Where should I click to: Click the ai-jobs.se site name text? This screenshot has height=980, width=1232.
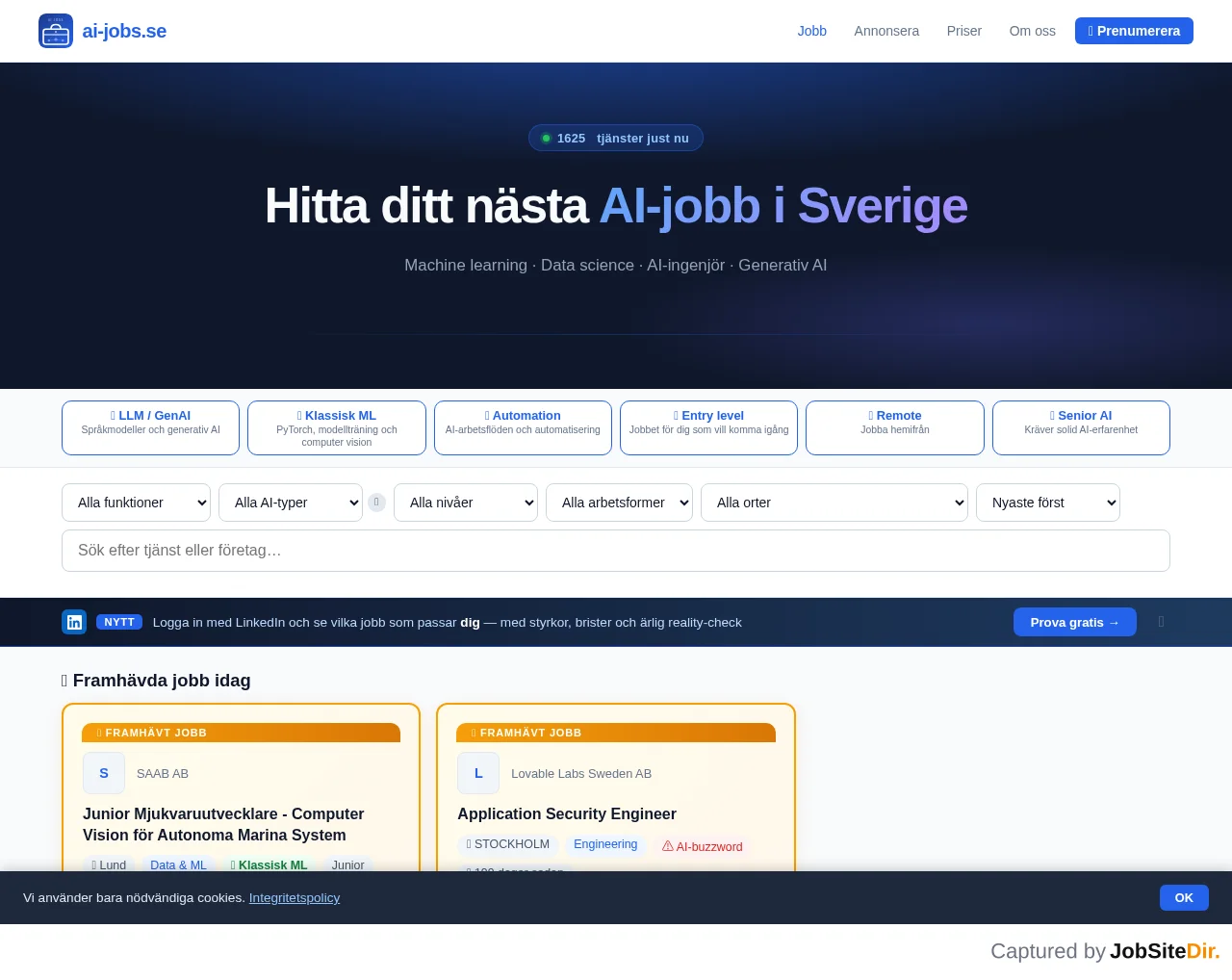click(124, 31)
